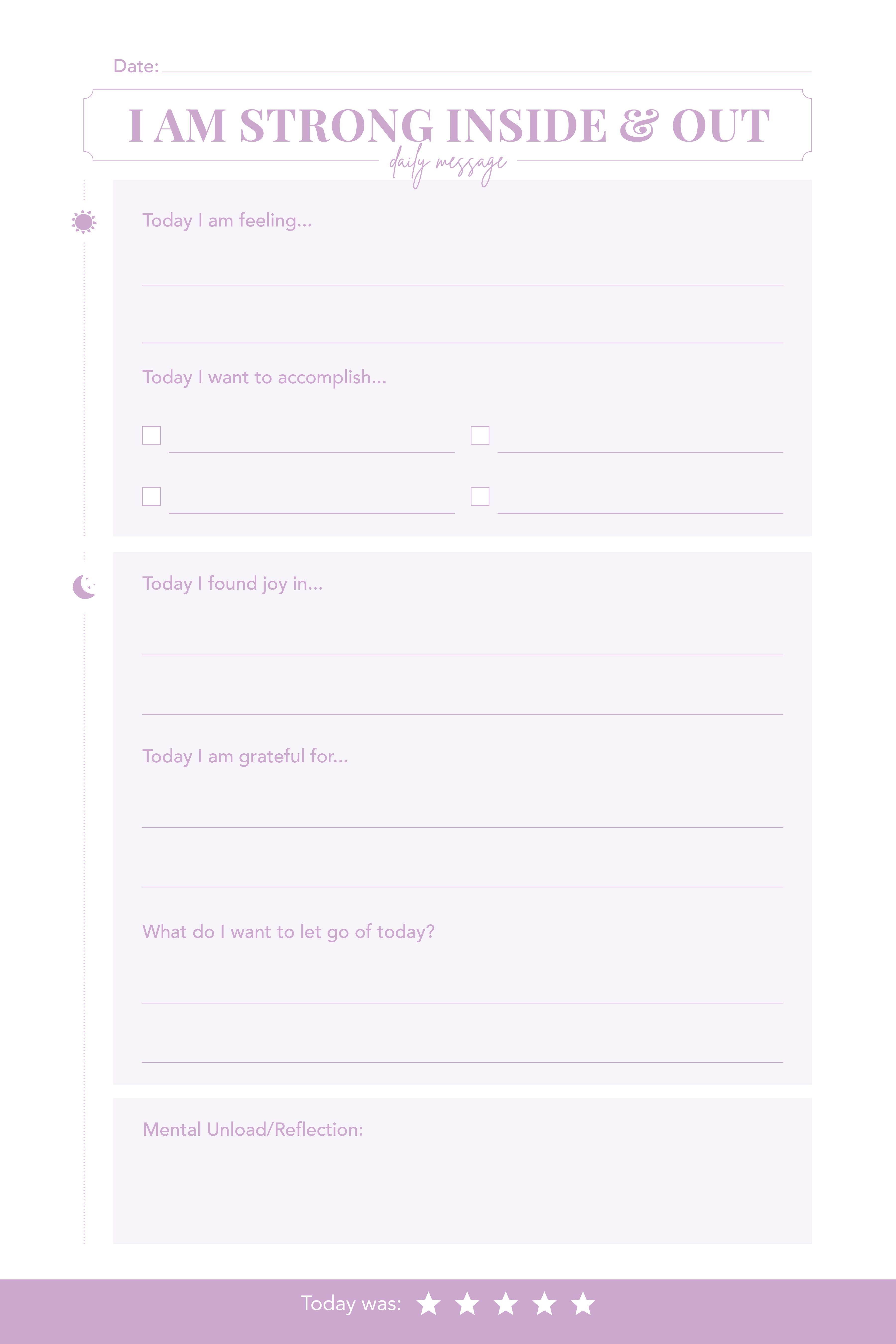Select the third star rating
896x1344 pixels.
point(506,1303)
